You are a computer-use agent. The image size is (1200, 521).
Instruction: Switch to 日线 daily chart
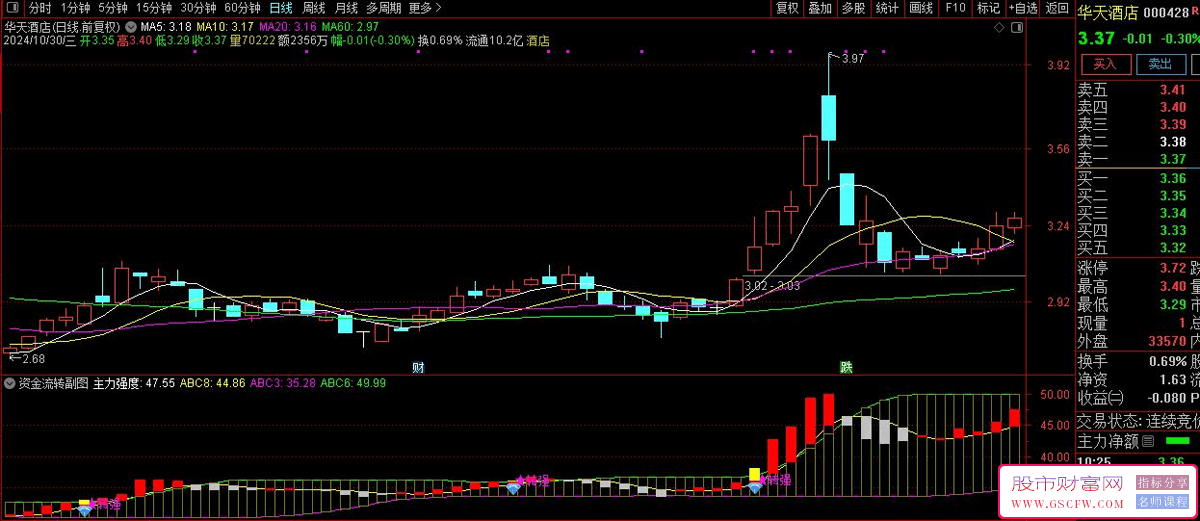[281, 7]
